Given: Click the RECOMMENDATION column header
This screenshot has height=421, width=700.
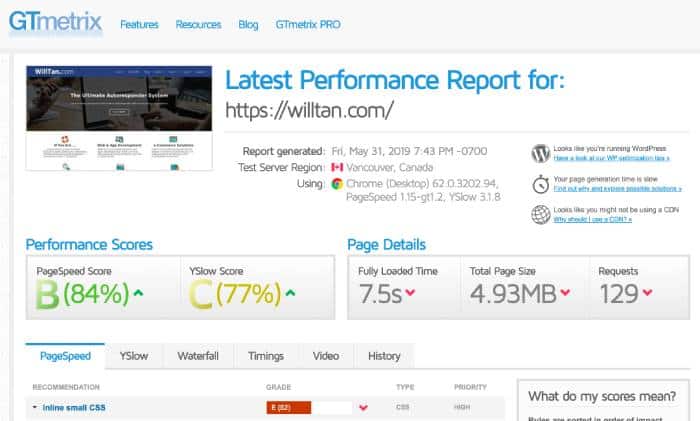Looking at the screenshot, I should [x=66, y=387].
